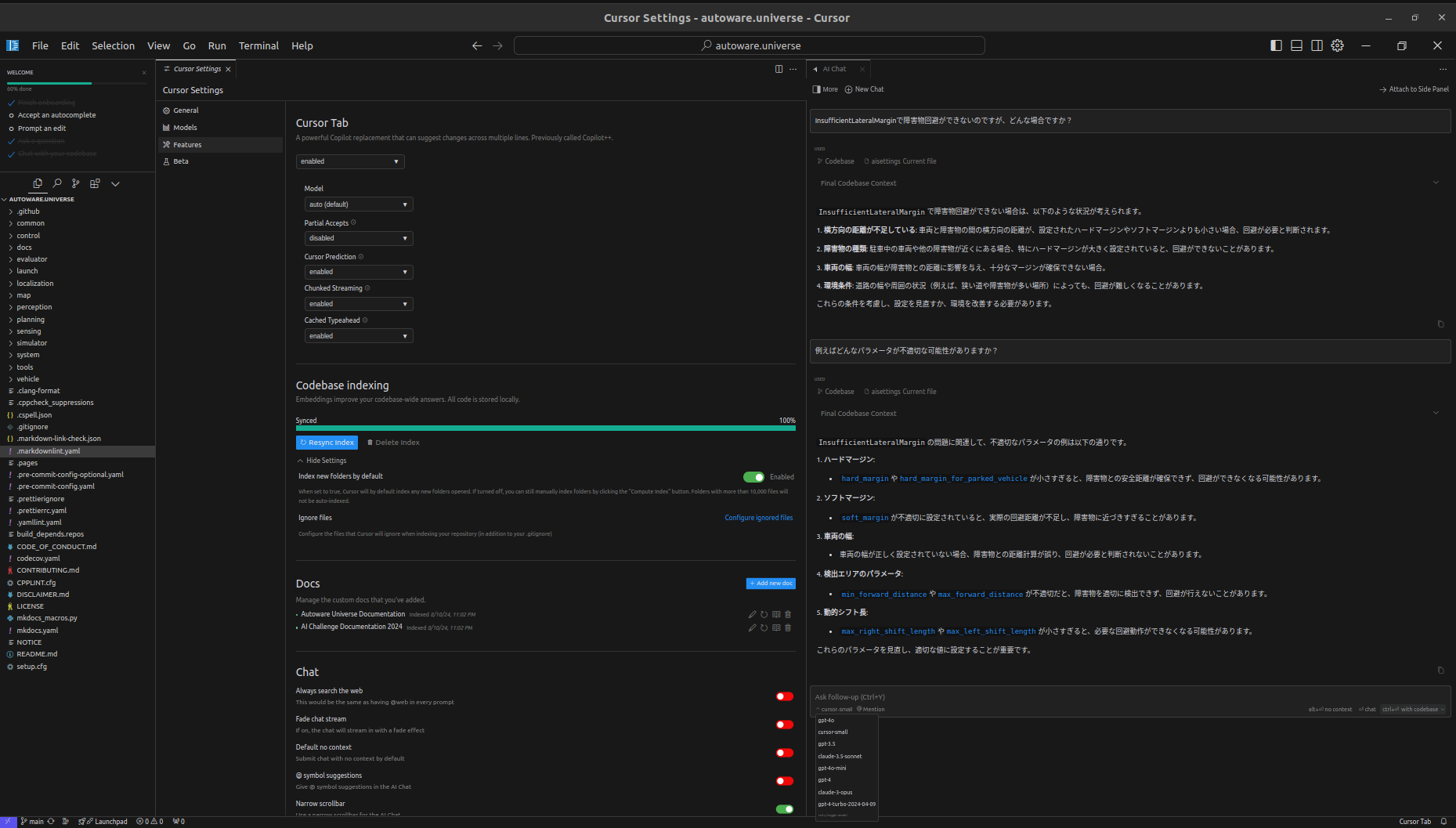Start a New Chat
This screenshot has width=1456, height=828.
(x=864, y=89)
